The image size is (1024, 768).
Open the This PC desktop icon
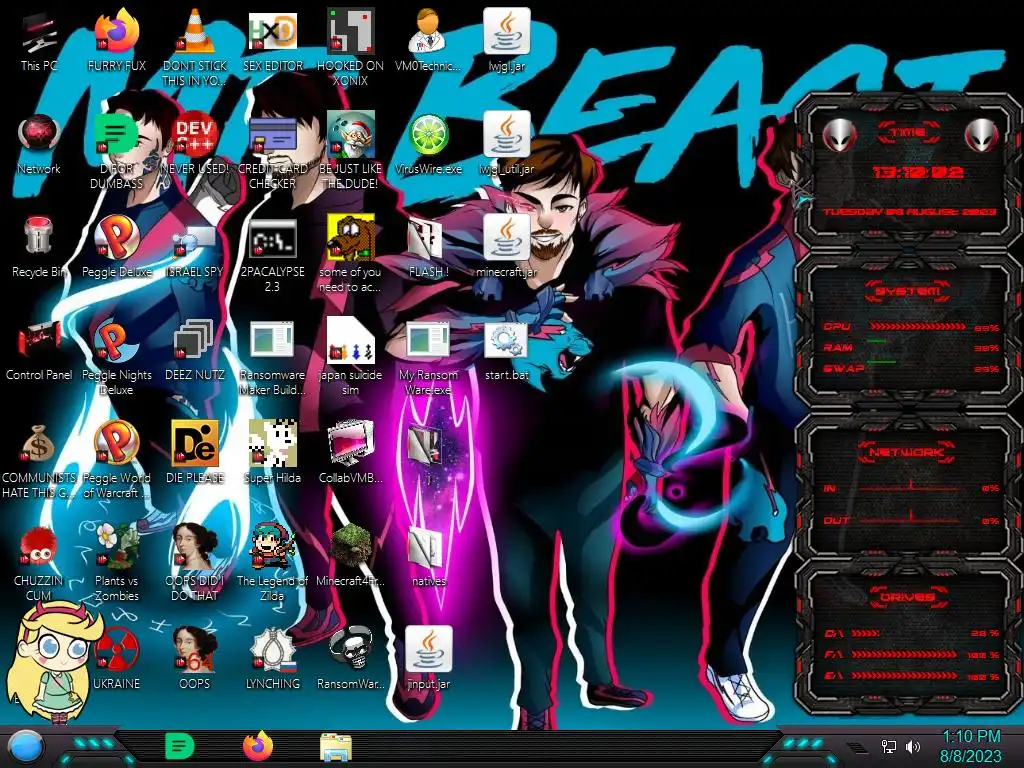[39, 41]
